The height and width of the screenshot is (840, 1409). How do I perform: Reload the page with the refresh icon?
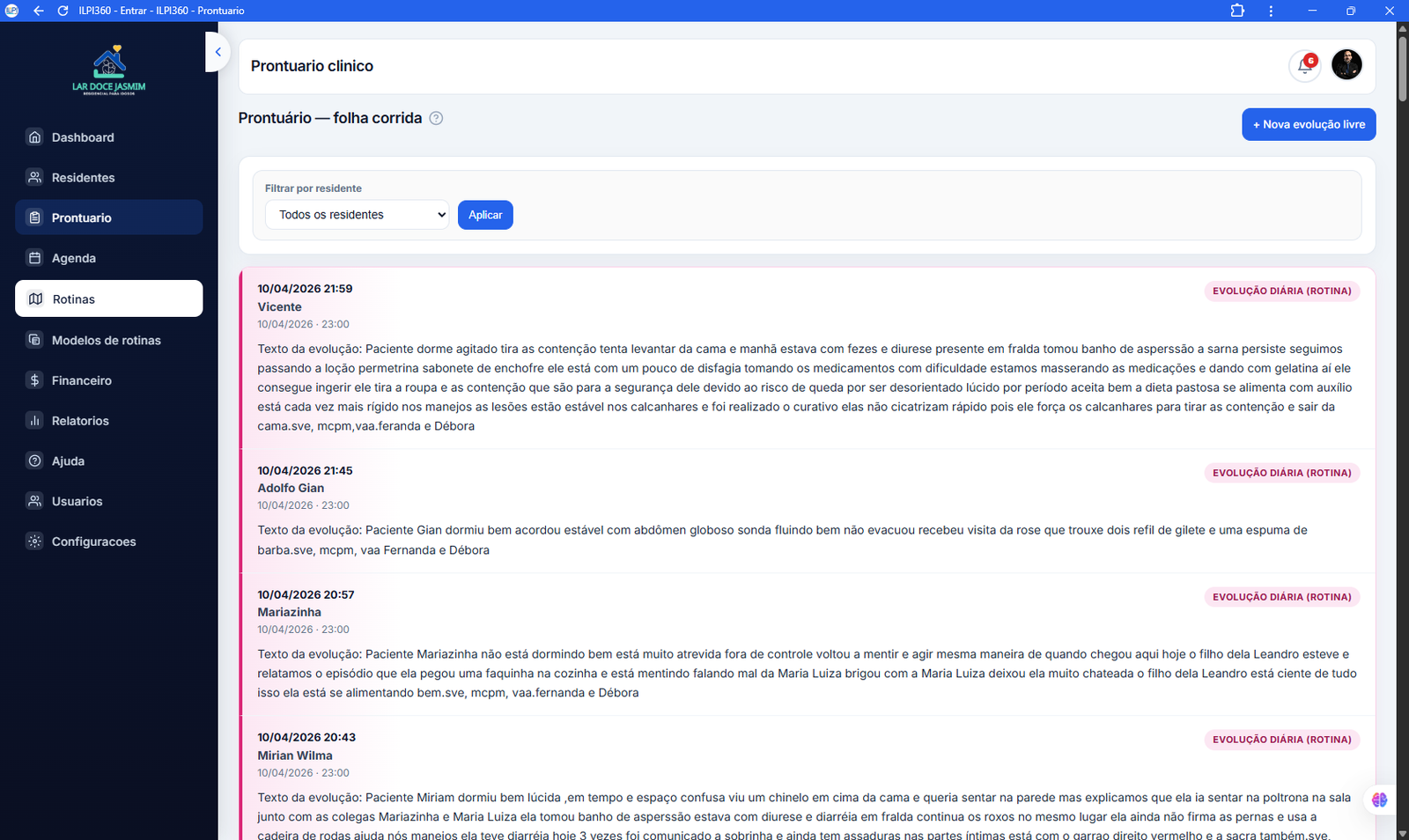tap(63, 11)
